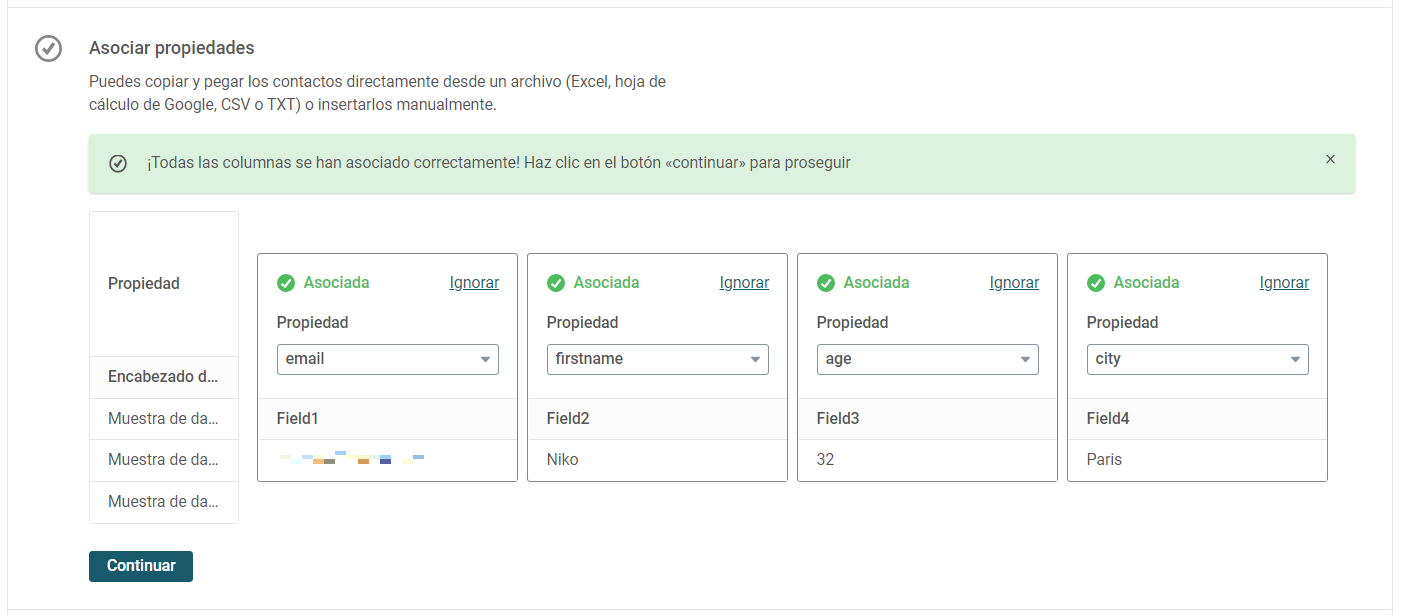
Task: Open the firstname property dropdown
Action: click(x=658, y=359)
